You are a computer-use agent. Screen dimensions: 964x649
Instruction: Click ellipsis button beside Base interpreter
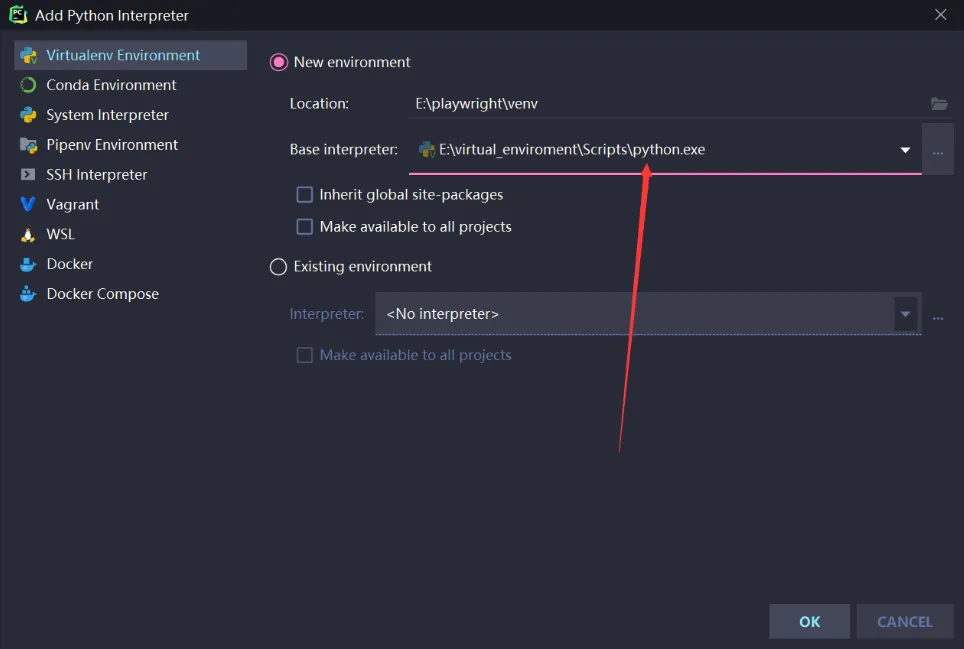pyautogui.click(x=938, y=151)
